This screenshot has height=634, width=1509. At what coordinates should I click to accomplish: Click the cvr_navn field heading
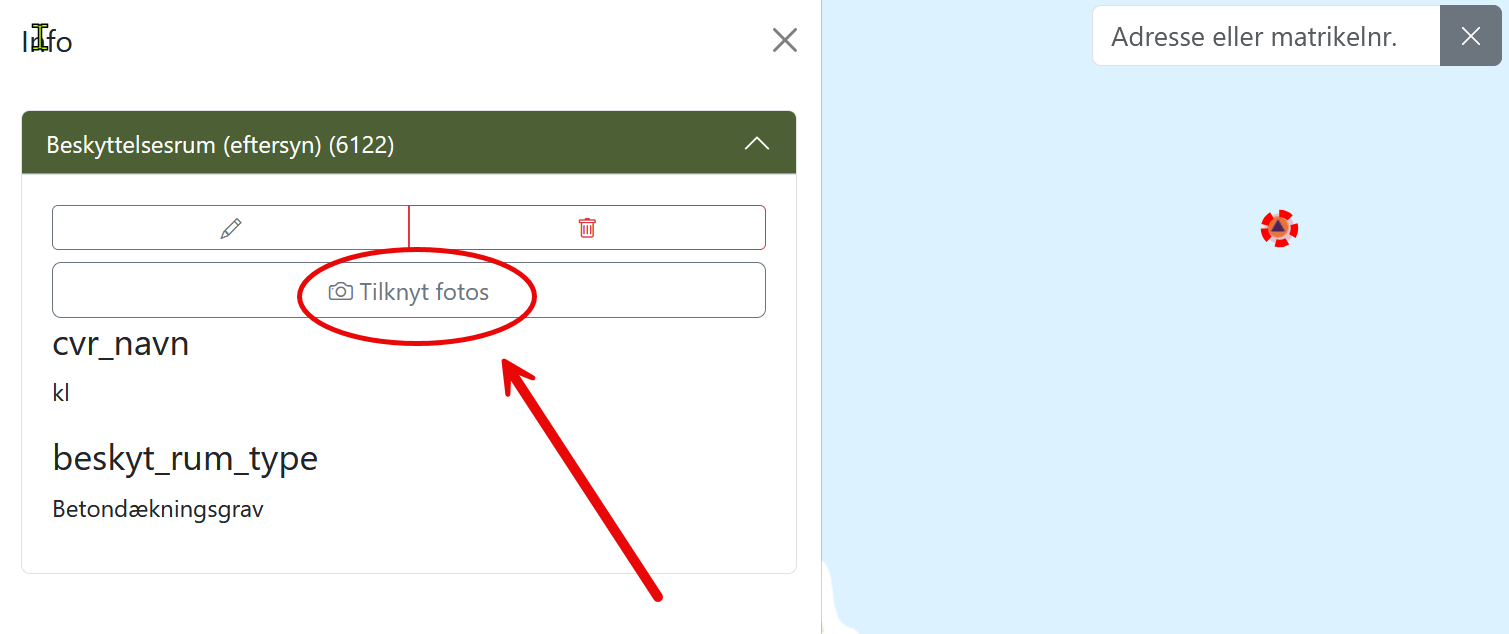click(x=121, y=344)
